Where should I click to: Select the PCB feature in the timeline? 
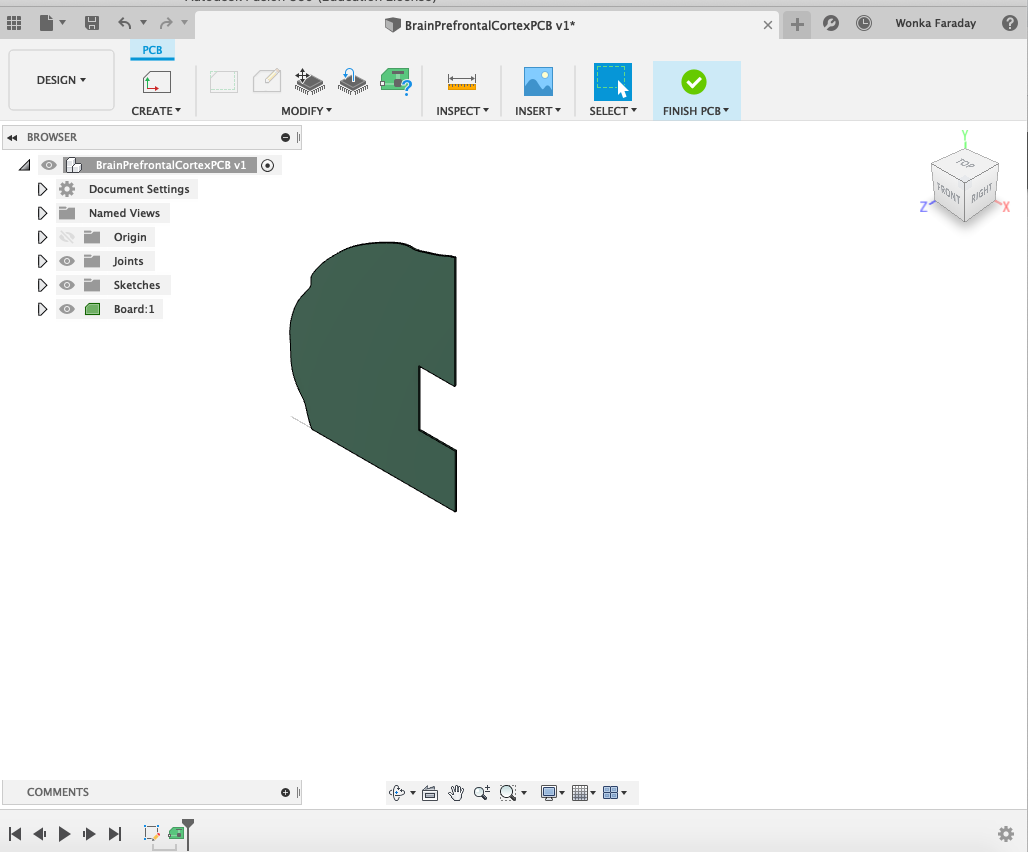coord(176,833)
